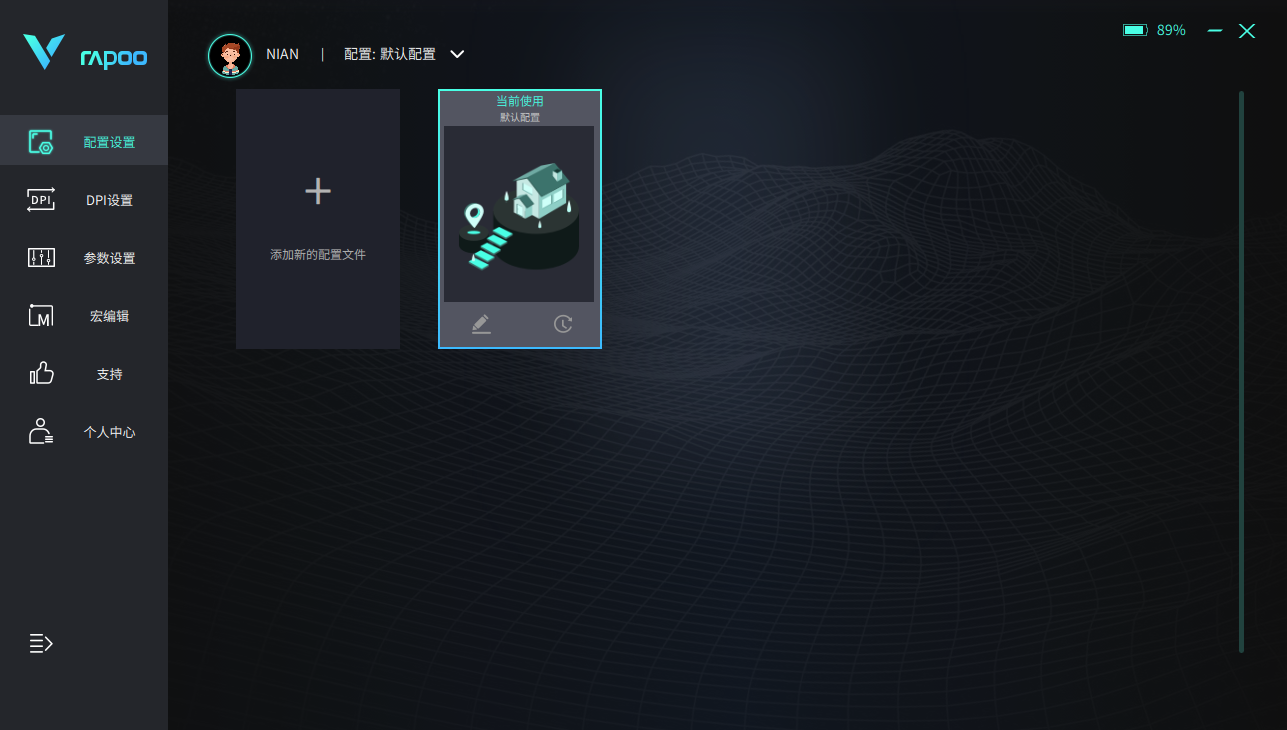
Task: Click the NIAN user avatar
Action: 230,55
